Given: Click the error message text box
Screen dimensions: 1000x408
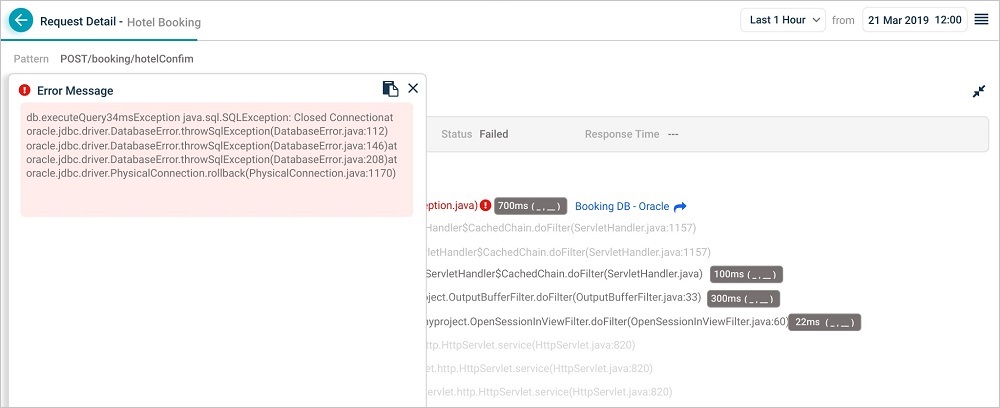Looking at the screenshot, I should (216, 159).
